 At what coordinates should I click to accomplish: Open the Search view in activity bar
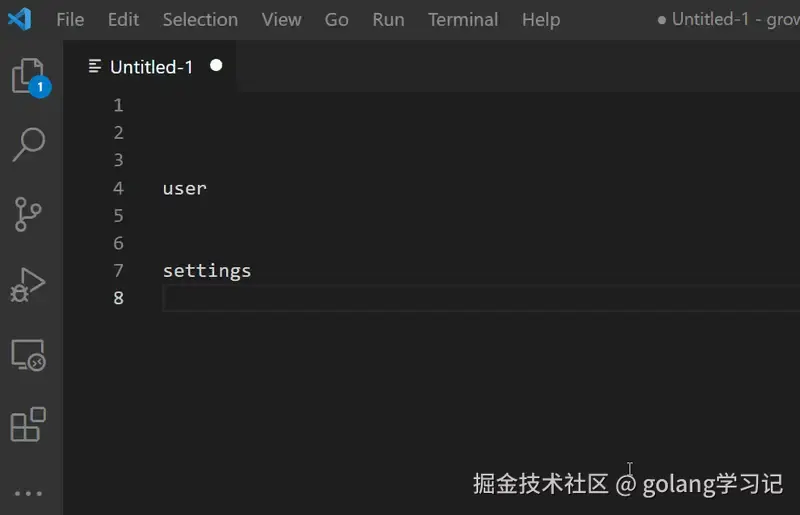click(29, 145)
